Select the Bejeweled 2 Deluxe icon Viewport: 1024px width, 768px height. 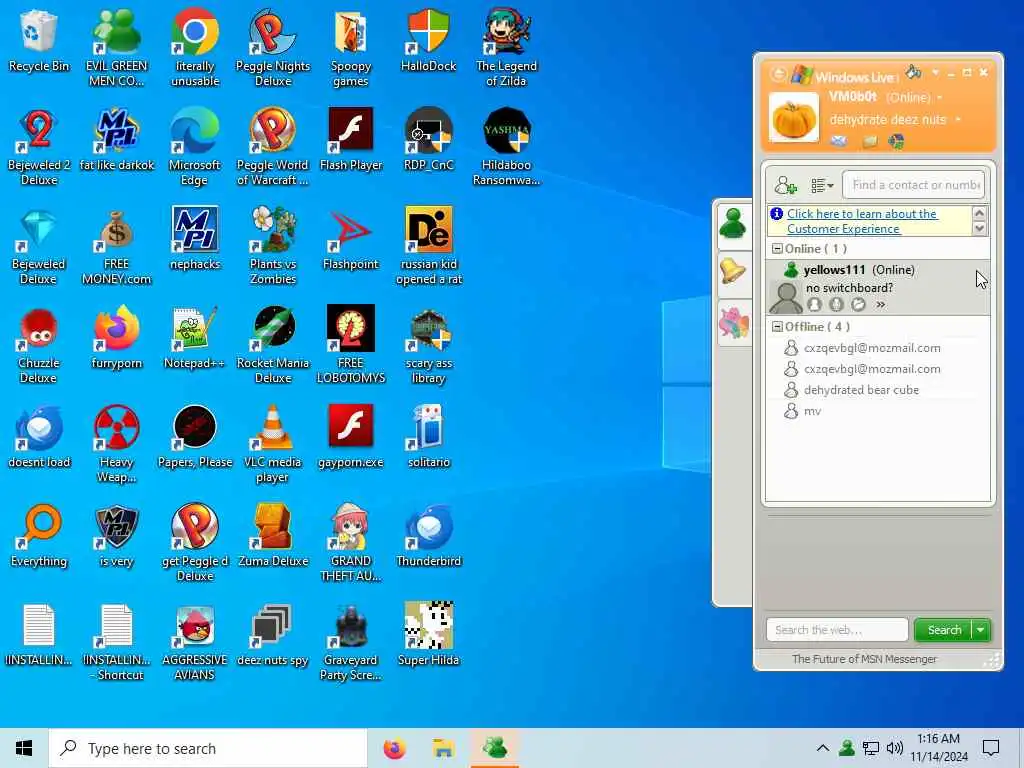pos(39,147)
